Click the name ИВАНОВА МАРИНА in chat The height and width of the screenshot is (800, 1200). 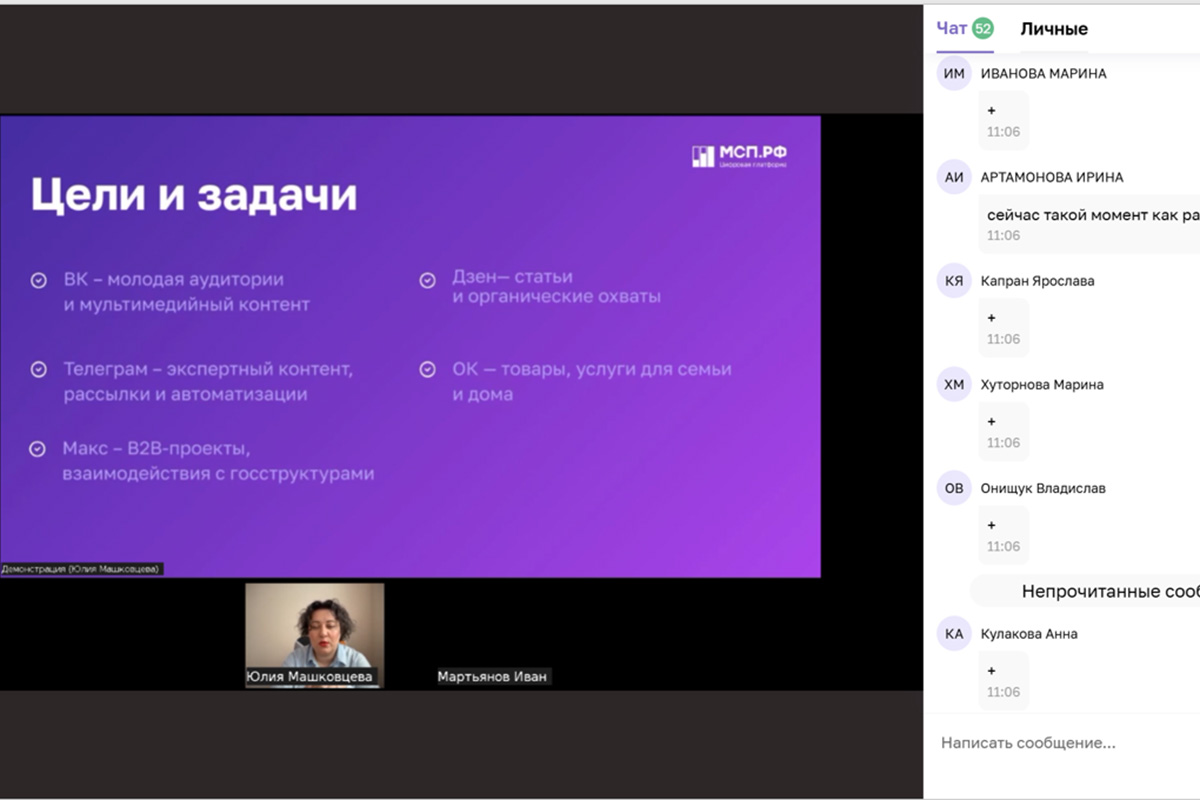(x=1044, y=73)
